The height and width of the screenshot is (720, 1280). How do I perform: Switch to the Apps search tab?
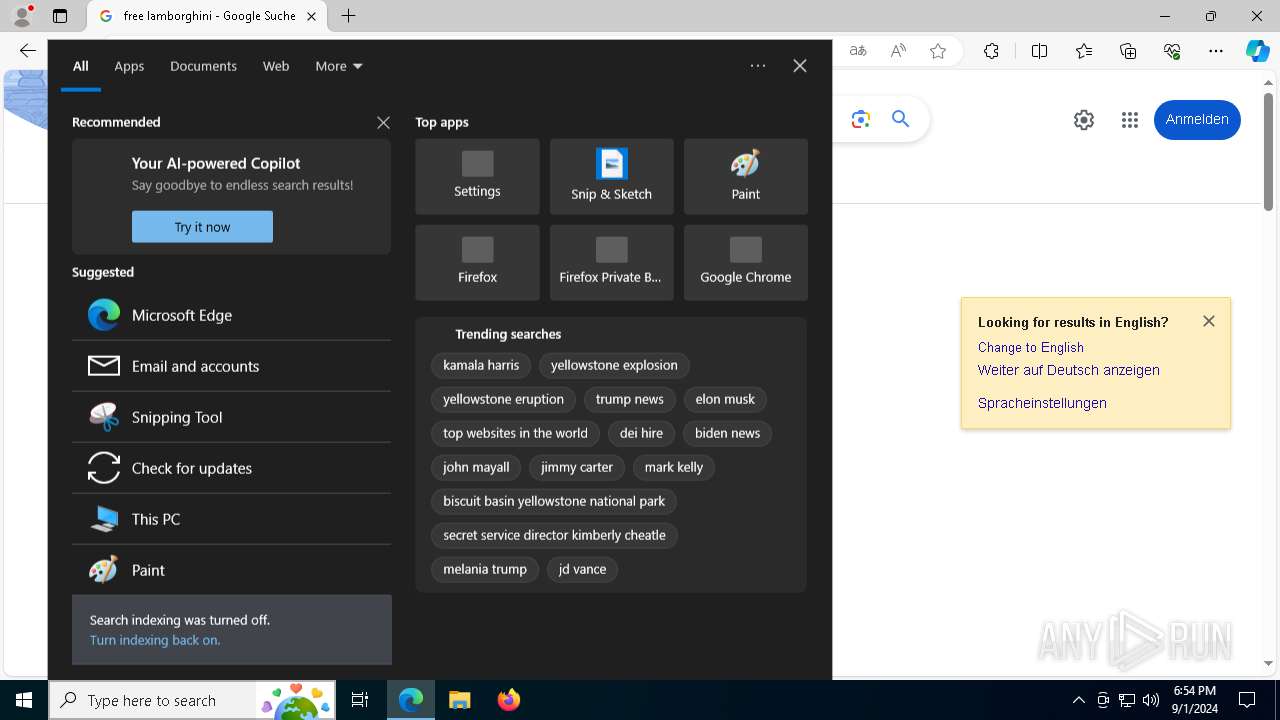click(129, 66)
